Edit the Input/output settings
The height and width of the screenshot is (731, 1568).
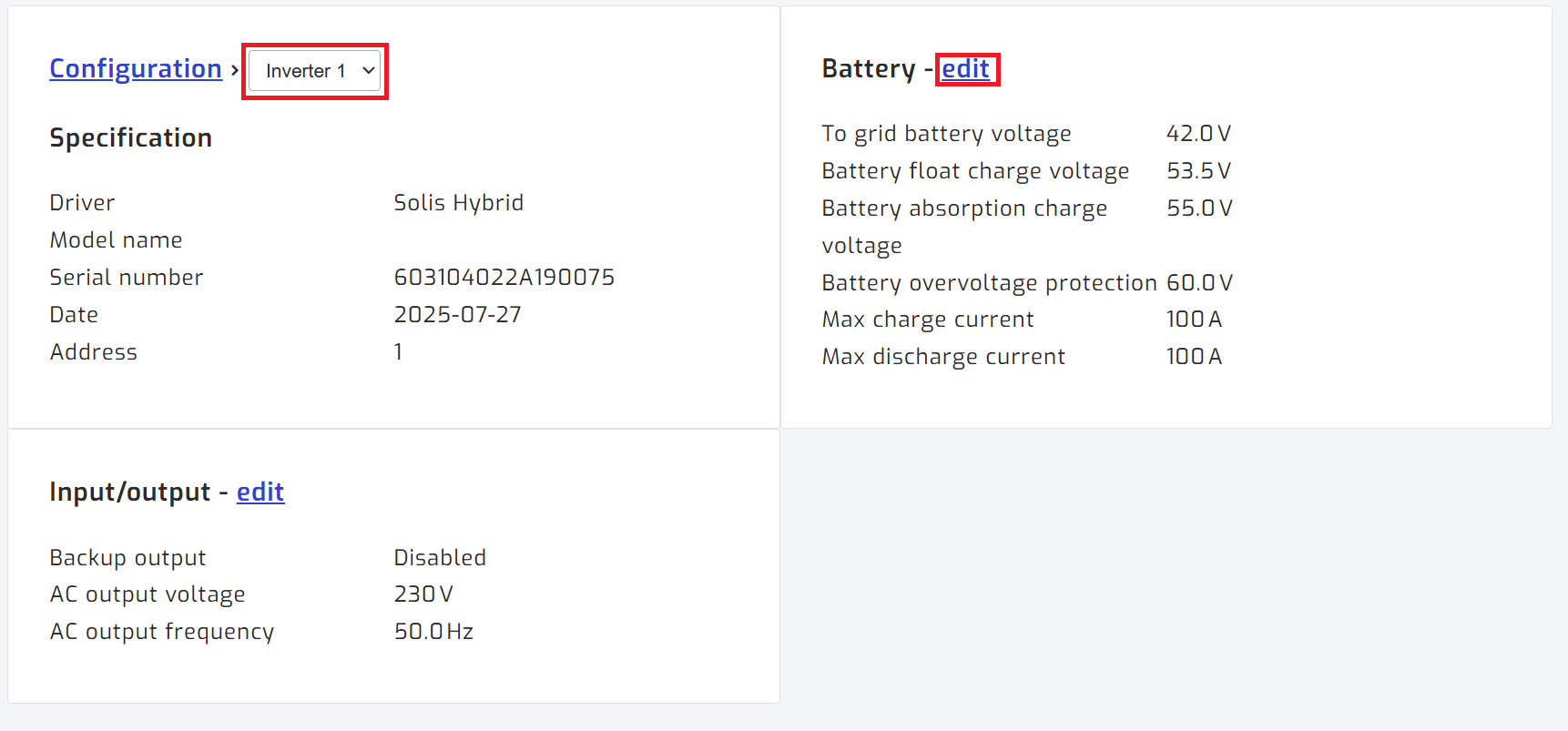pyautogui.click(x=260, y=492)
